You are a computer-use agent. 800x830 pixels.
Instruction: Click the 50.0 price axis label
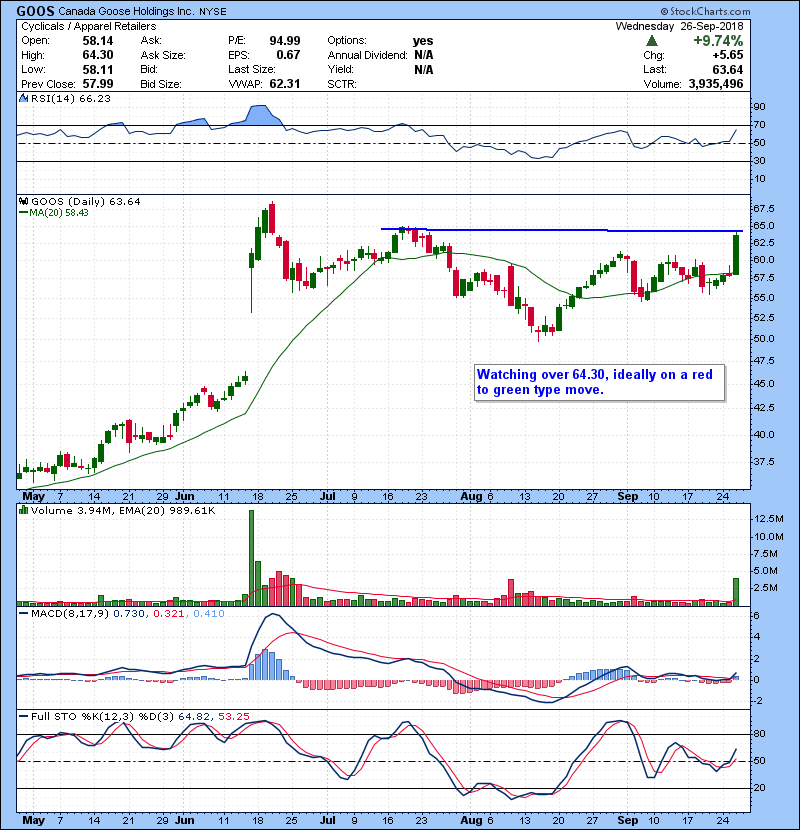click(x=763, y=338)
